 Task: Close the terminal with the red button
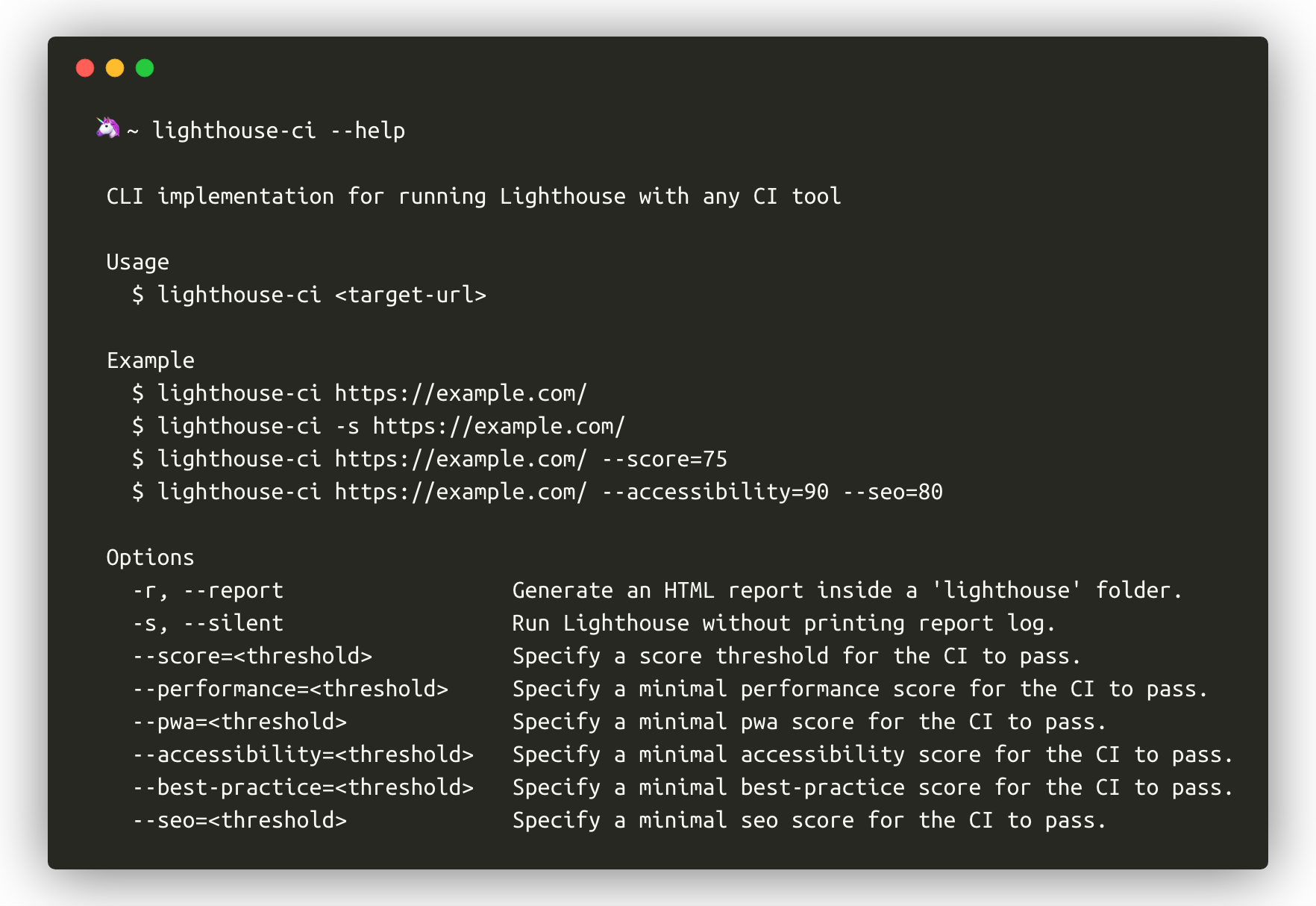(x=85, y=69)
